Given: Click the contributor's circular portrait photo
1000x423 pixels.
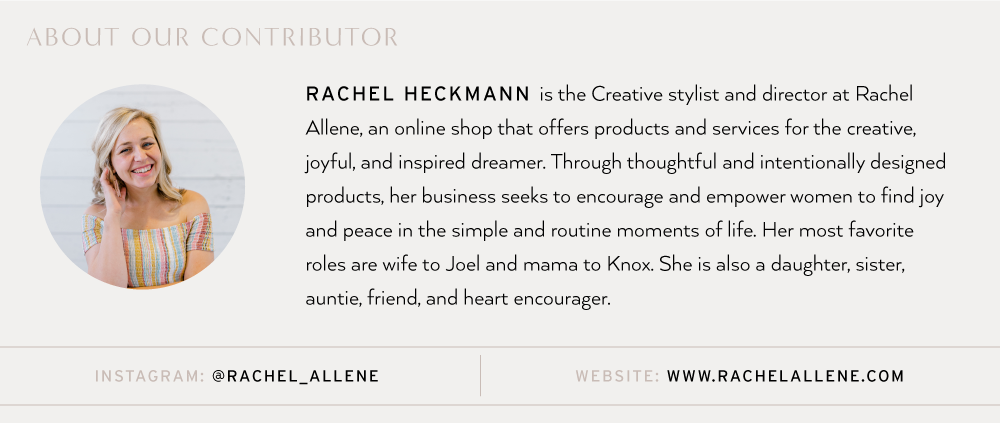Looking at the screenshot, I should [142, 186].
